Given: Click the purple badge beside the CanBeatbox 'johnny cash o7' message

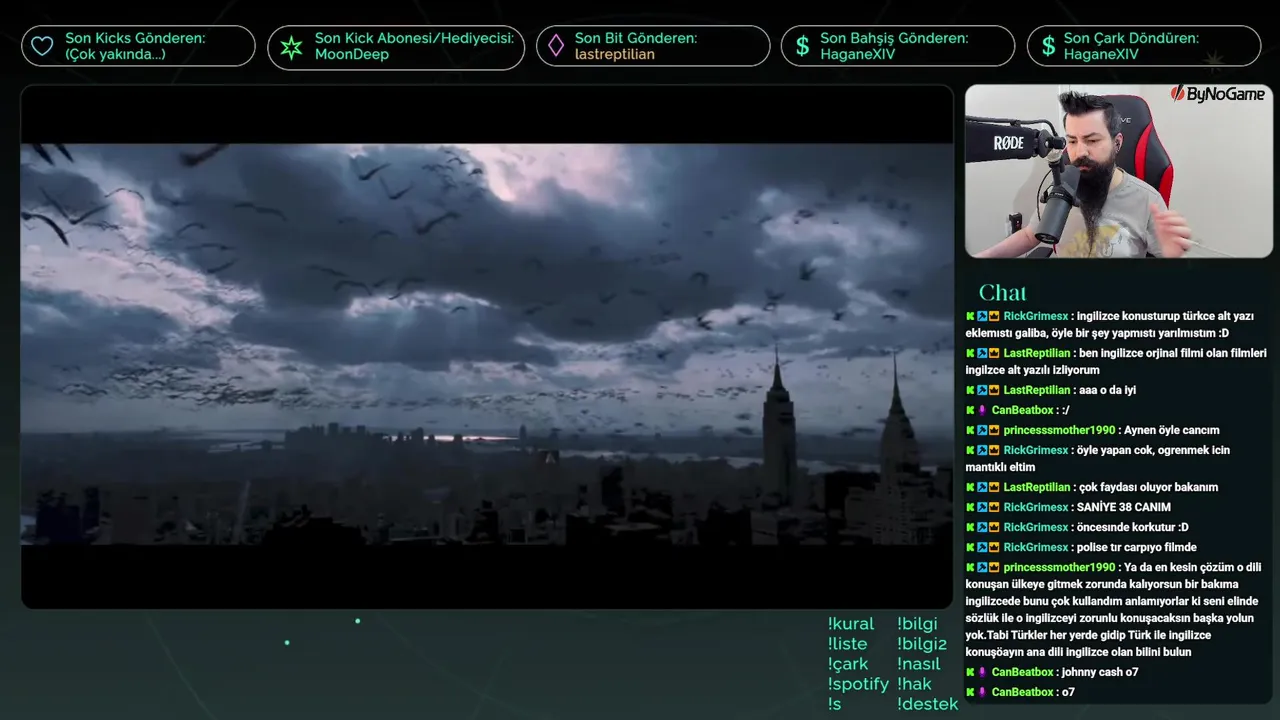Looking at the screenshot, I should coord(983,672).
